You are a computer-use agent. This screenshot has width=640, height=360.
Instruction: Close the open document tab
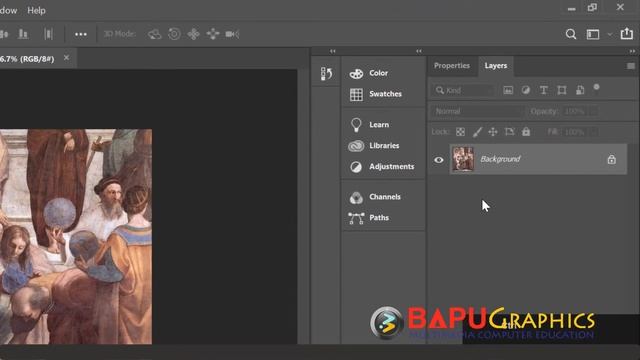click(66, 58)
